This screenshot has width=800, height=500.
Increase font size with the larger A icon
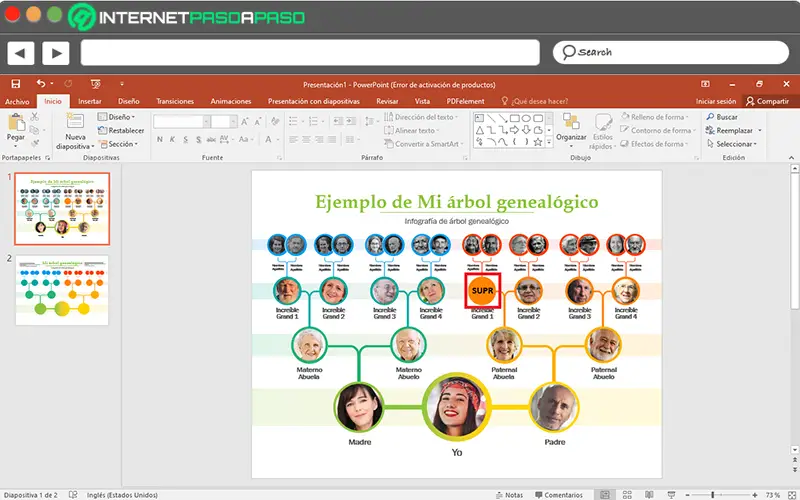pos(244,121)
